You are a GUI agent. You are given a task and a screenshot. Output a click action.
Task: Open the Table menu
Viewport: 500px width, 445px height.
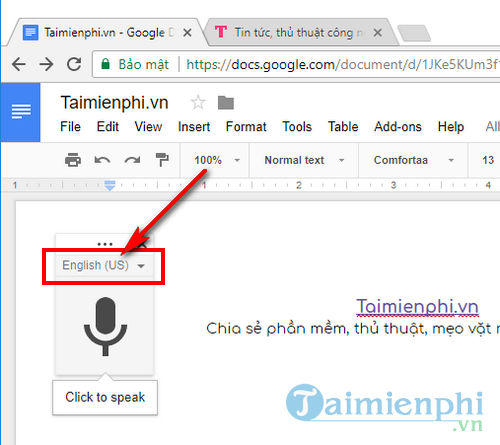(x=343, y=127)
